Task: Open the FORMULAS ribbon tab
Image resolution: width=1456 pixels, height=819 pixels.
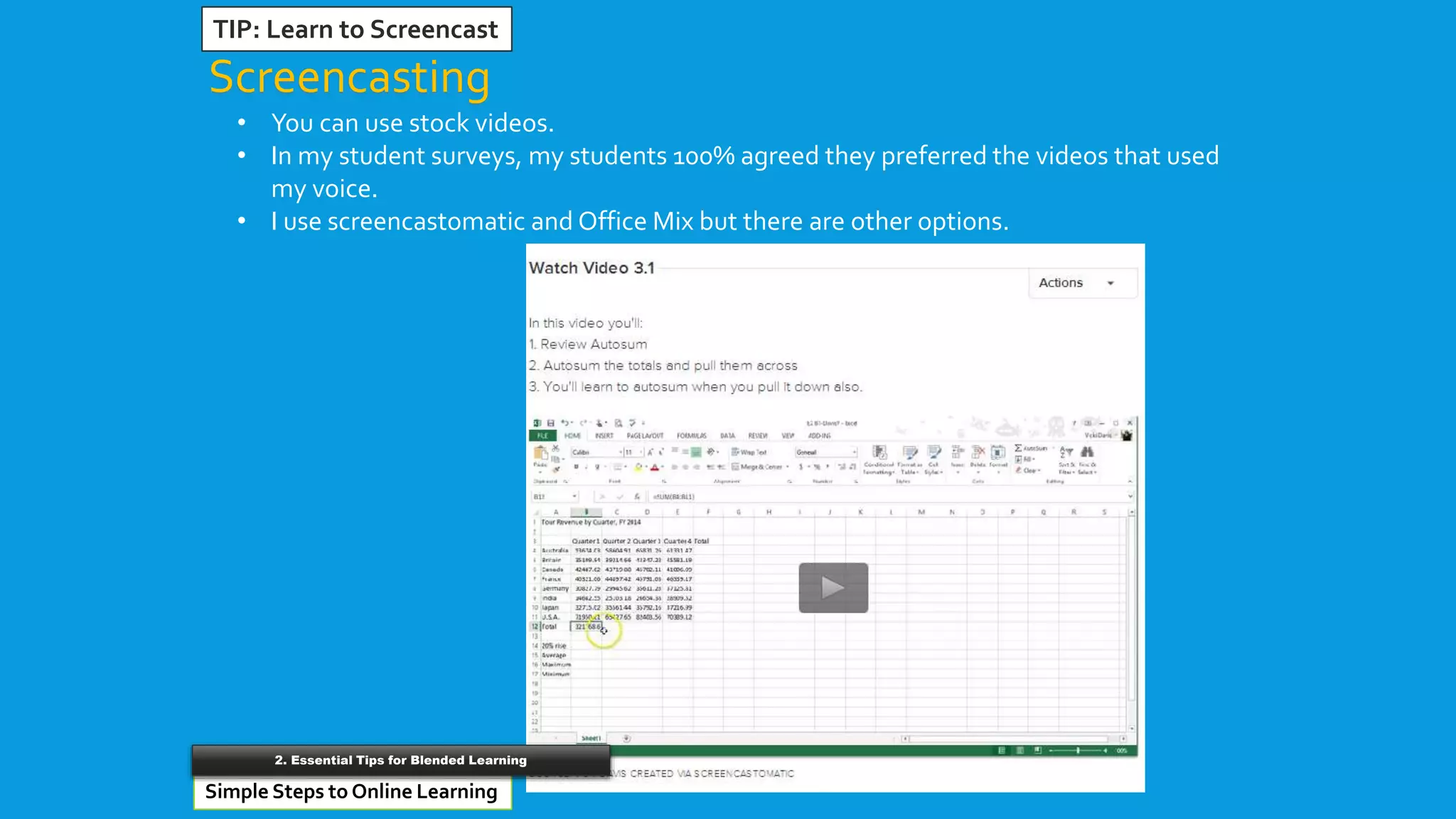Action: click(691, 436)
